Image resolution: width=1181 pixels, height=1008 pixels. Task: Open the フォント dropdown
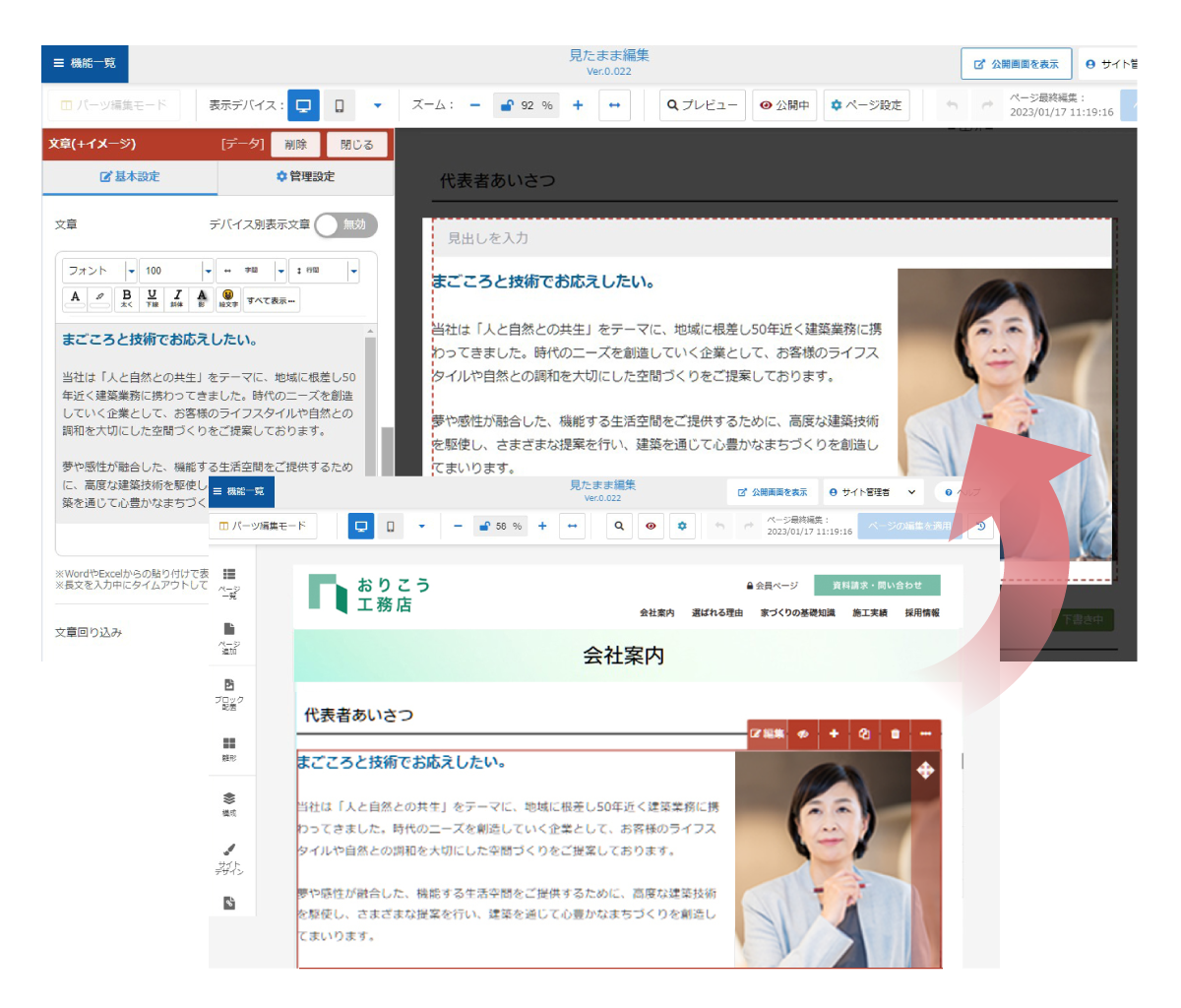coord(100,271)
